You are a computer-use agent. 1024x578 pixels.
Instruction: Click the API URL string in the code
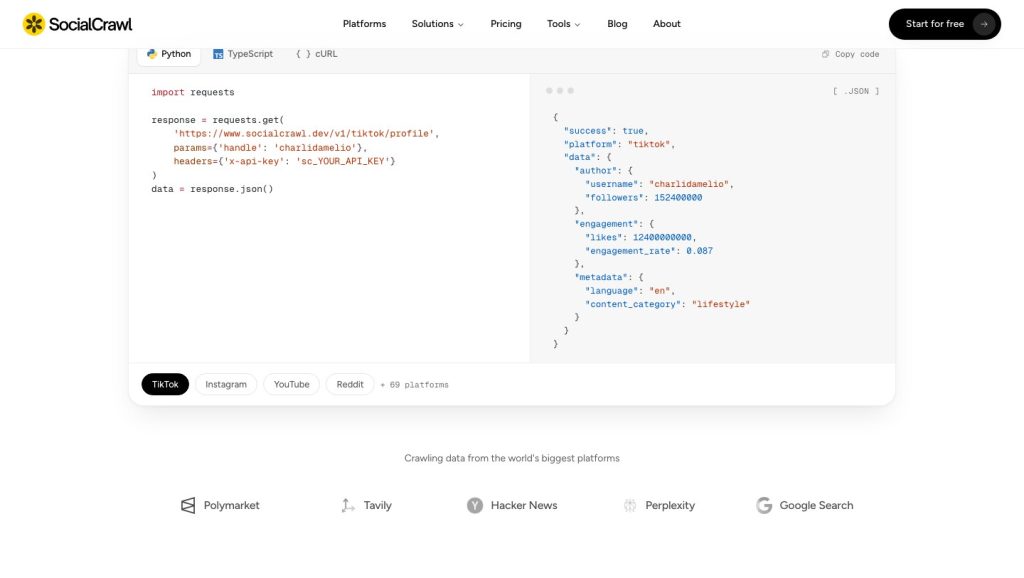pos(304,134)
